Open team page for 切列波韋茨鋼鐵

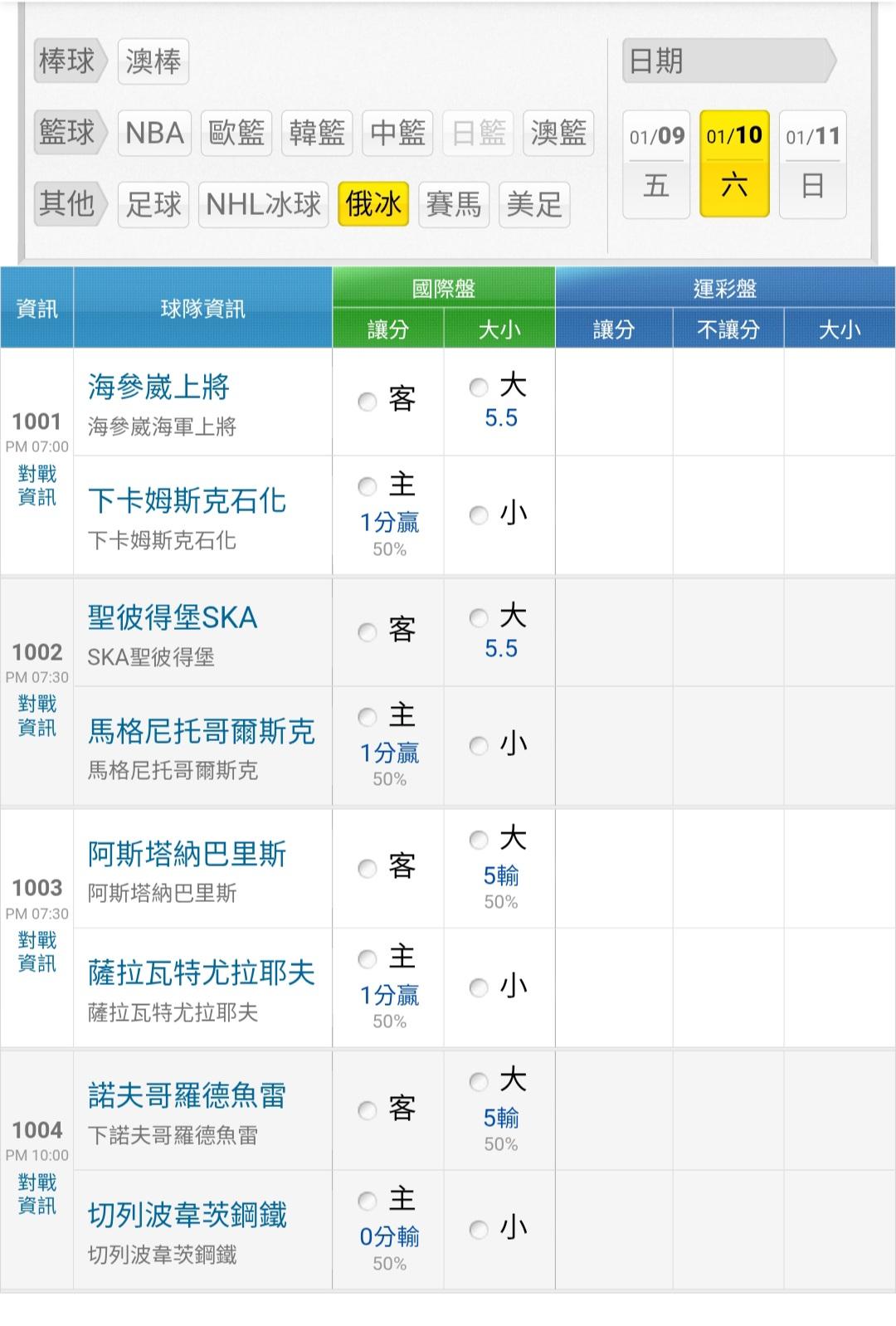pyautogui.click(x=187, y=1215)
